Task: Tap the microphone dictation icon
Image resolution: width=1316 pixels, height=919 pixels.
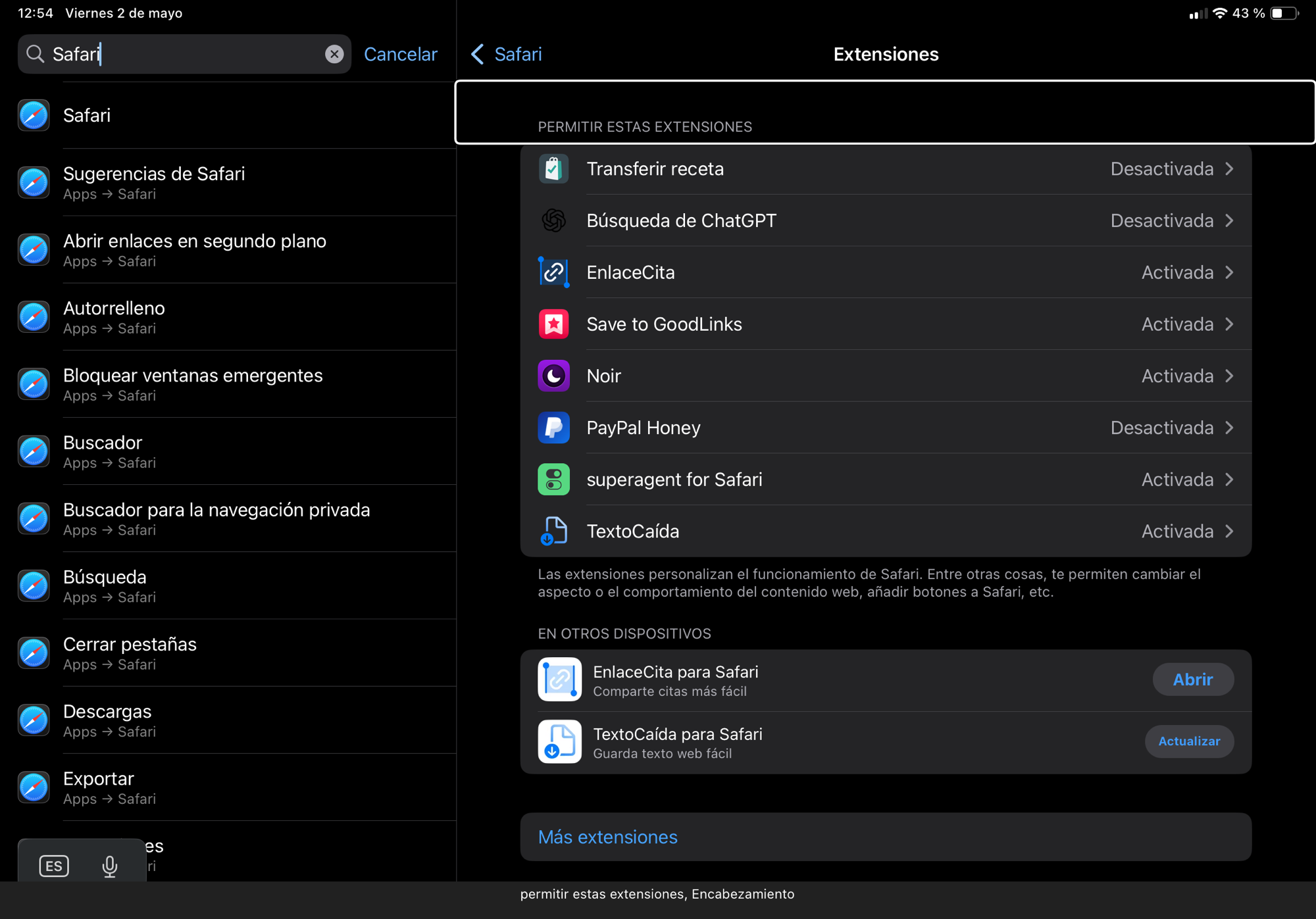Action: (x=110, y=866)
